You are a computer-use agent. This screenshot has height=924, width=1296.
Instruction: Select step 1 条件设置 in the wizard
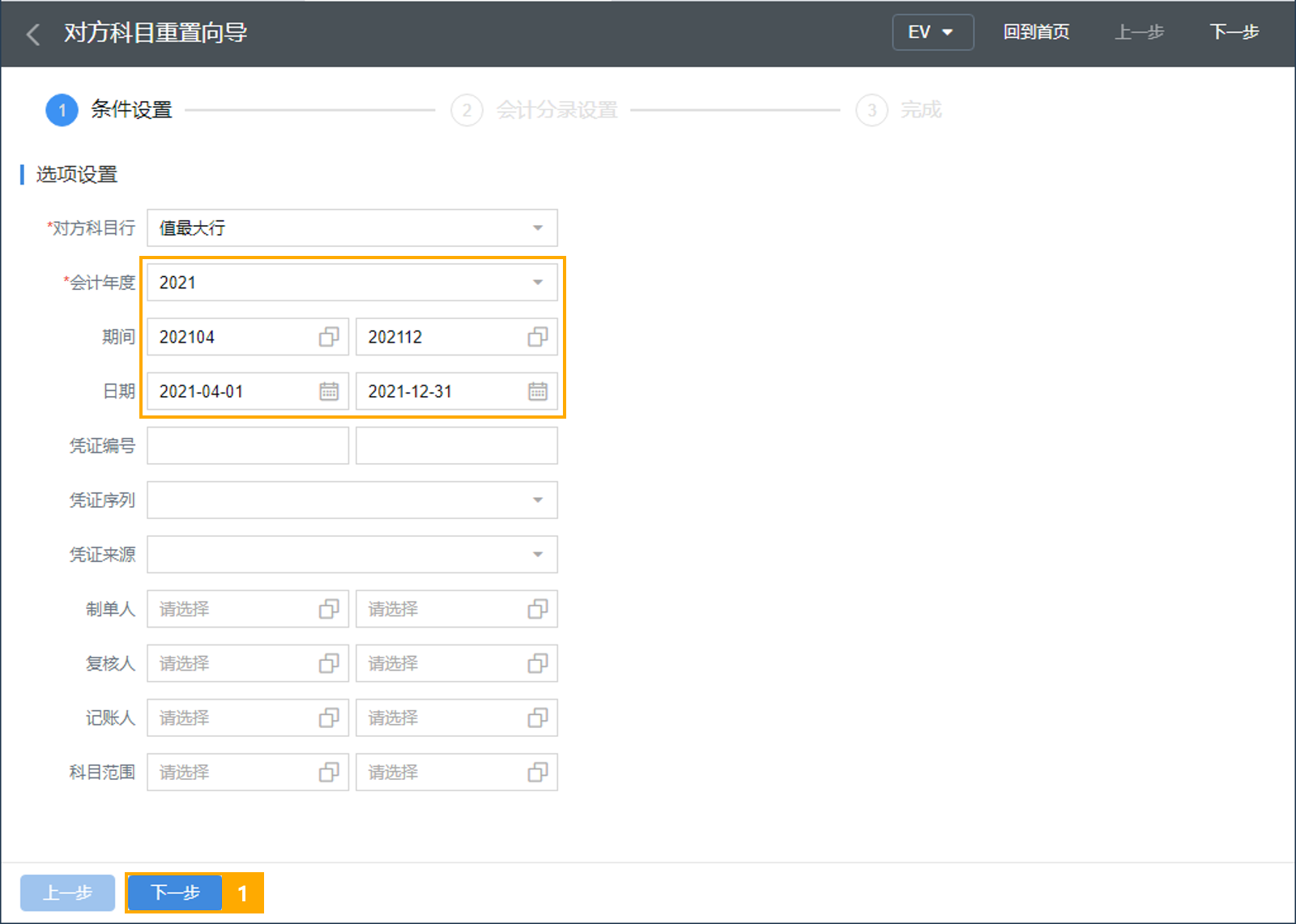[x=109, y=110]
